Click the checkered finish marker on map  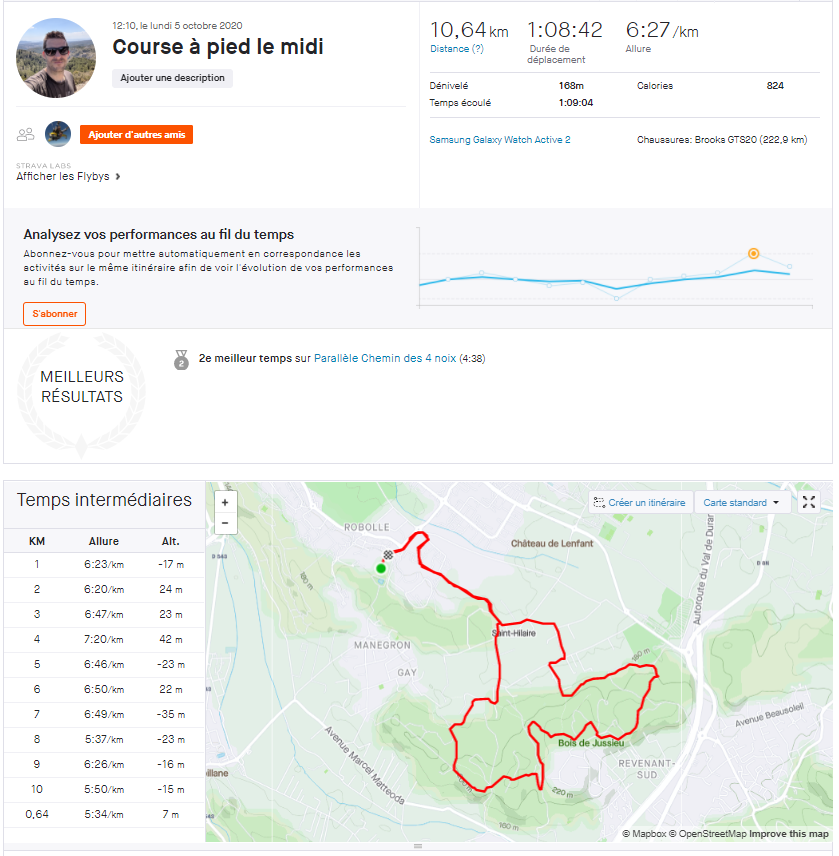[388, 555]
